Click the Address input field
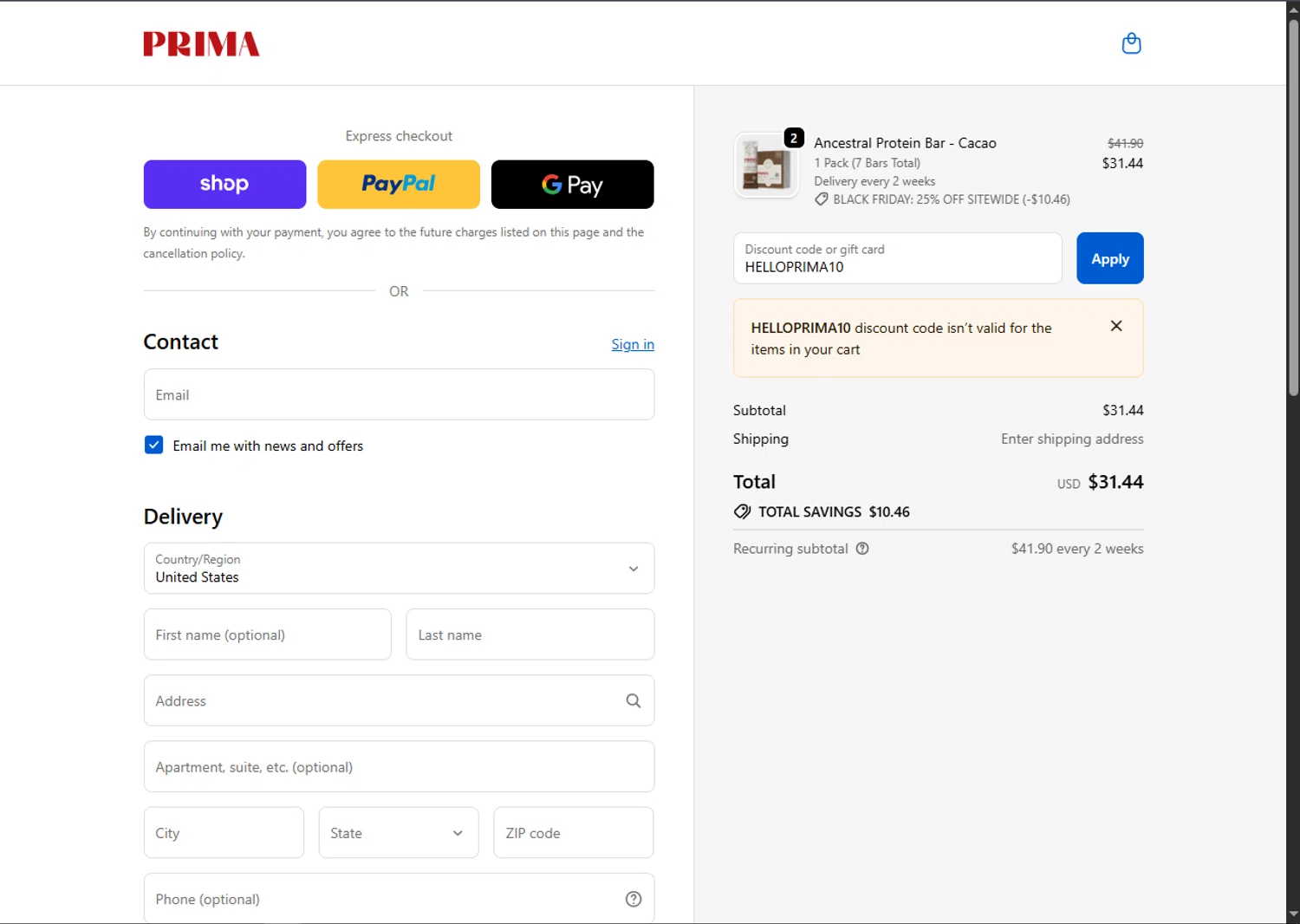The height and width of the screenshot is (924, 1300). click(399, 700)
